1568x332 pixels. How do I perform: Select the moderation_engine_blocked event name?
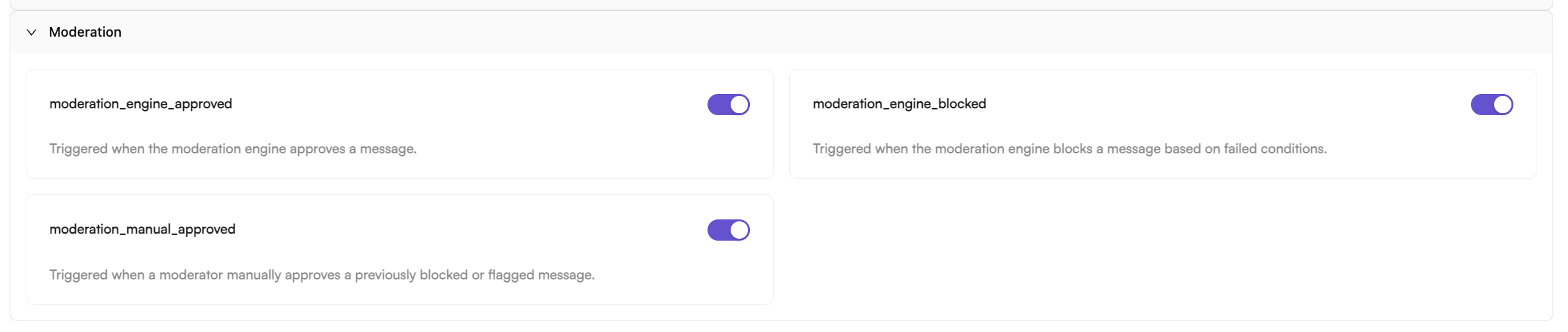coord(899,104)
